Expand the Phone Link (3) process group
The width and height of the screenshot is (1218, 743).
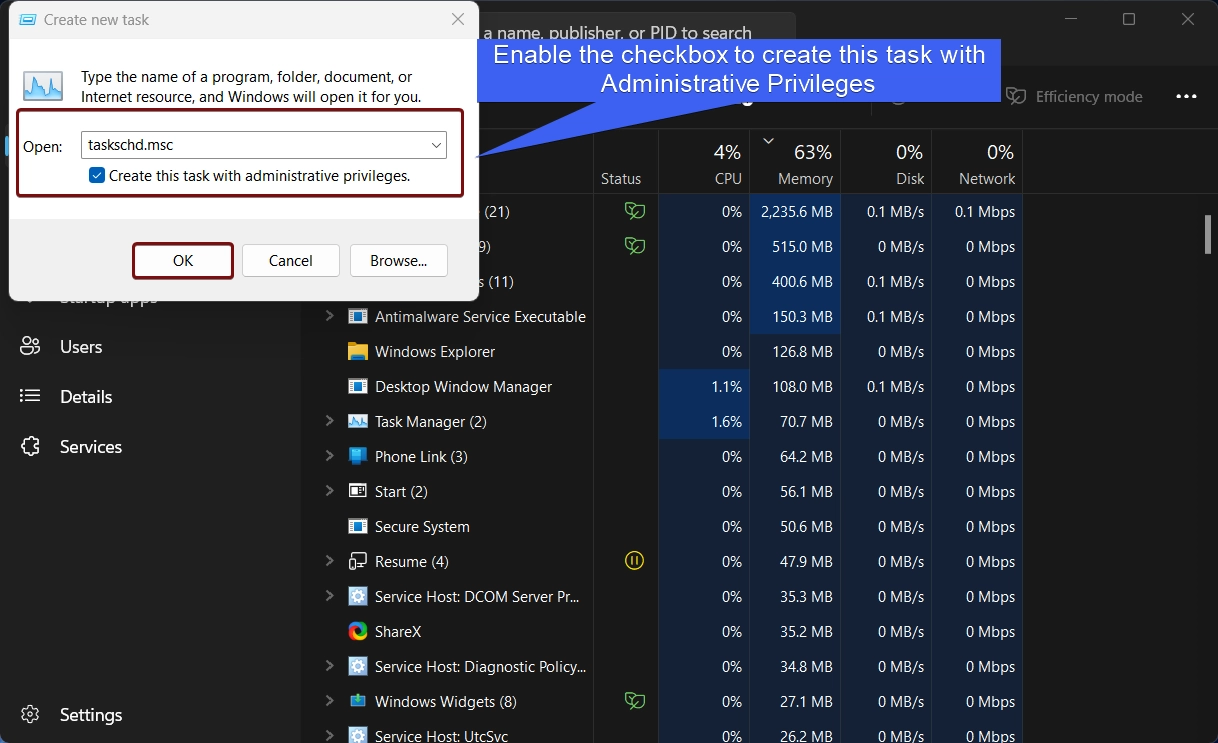(329, 456)
